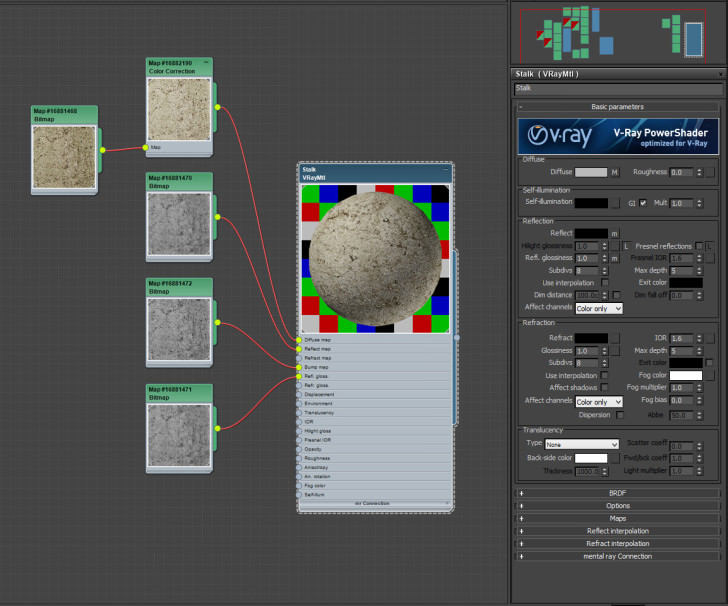Toggle Use interpolation checkbox in Refraction group
This screenshot has height=606, width=728.
pyautogui.click(x=604, y=375)
